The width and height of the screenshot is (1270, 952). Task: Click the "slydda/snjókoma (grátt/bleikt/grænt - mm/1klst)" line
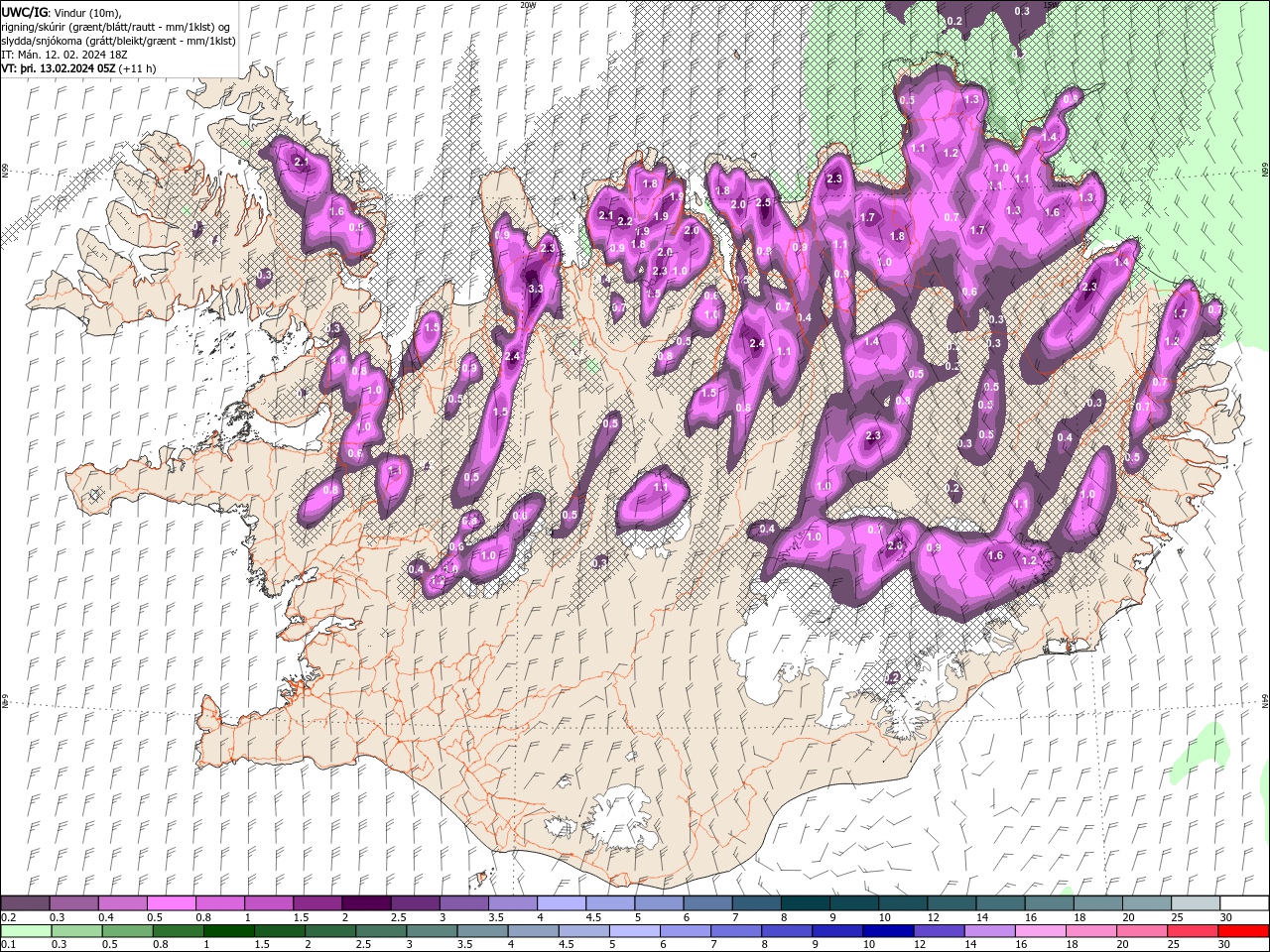118,40
